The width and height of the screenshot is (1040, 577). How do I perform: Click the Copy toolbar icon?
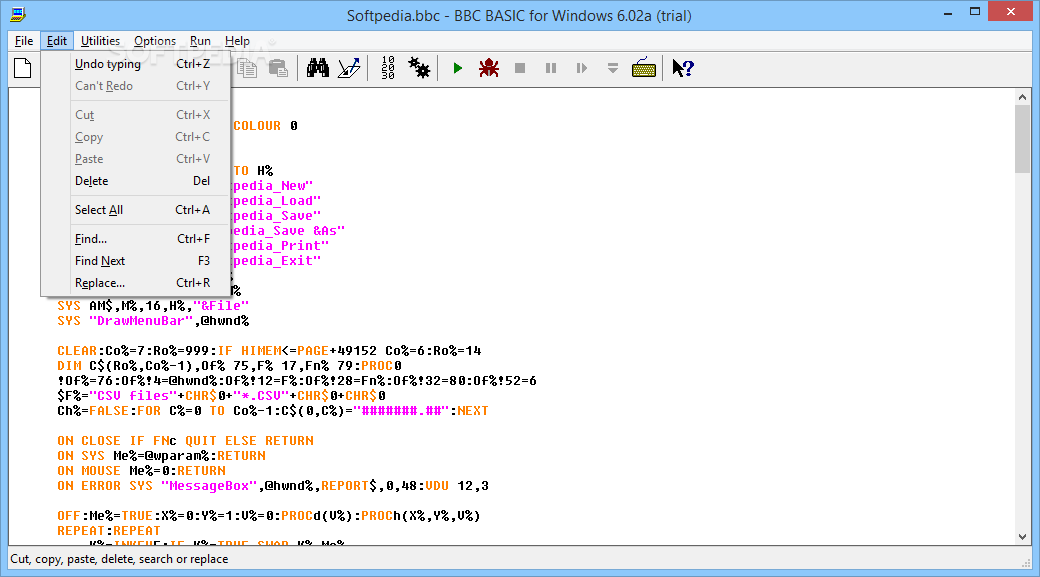247,68
